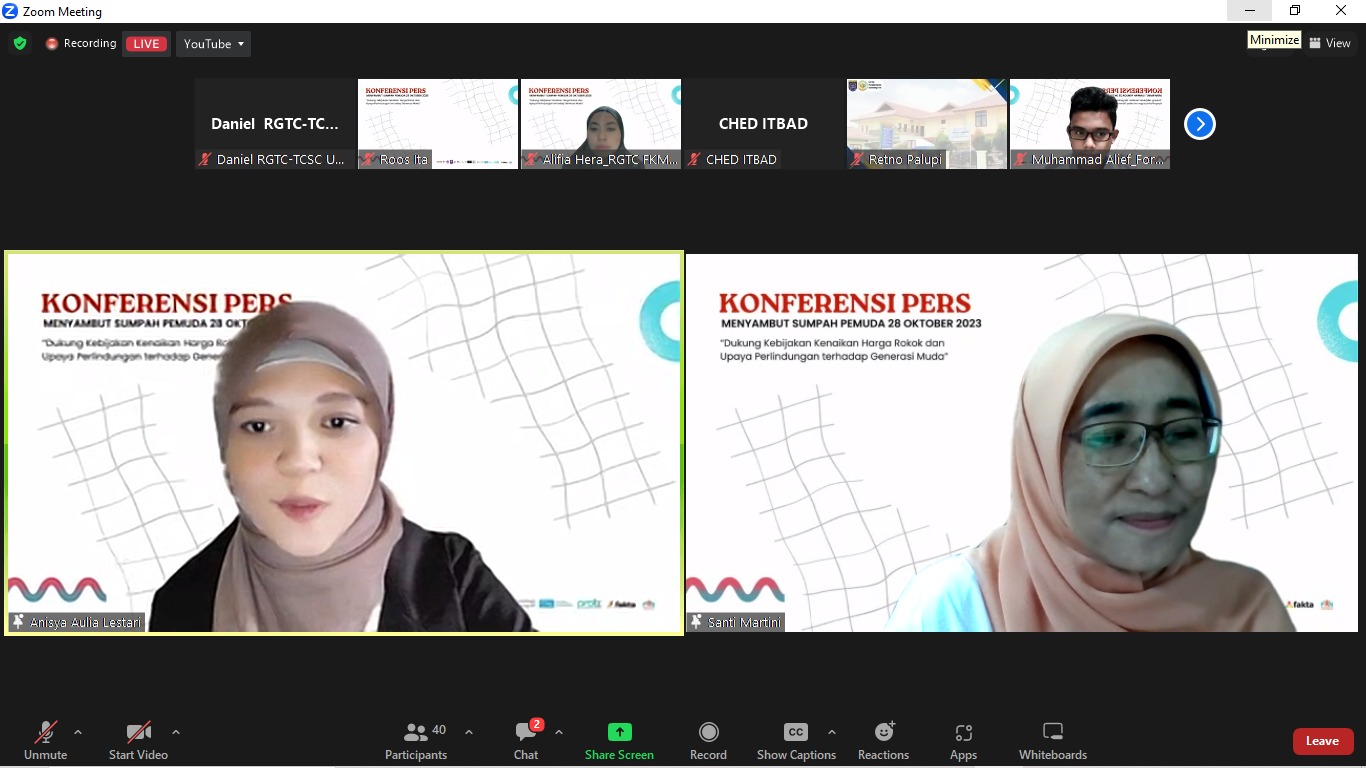Open Whiteboards

pos(1052,741)
